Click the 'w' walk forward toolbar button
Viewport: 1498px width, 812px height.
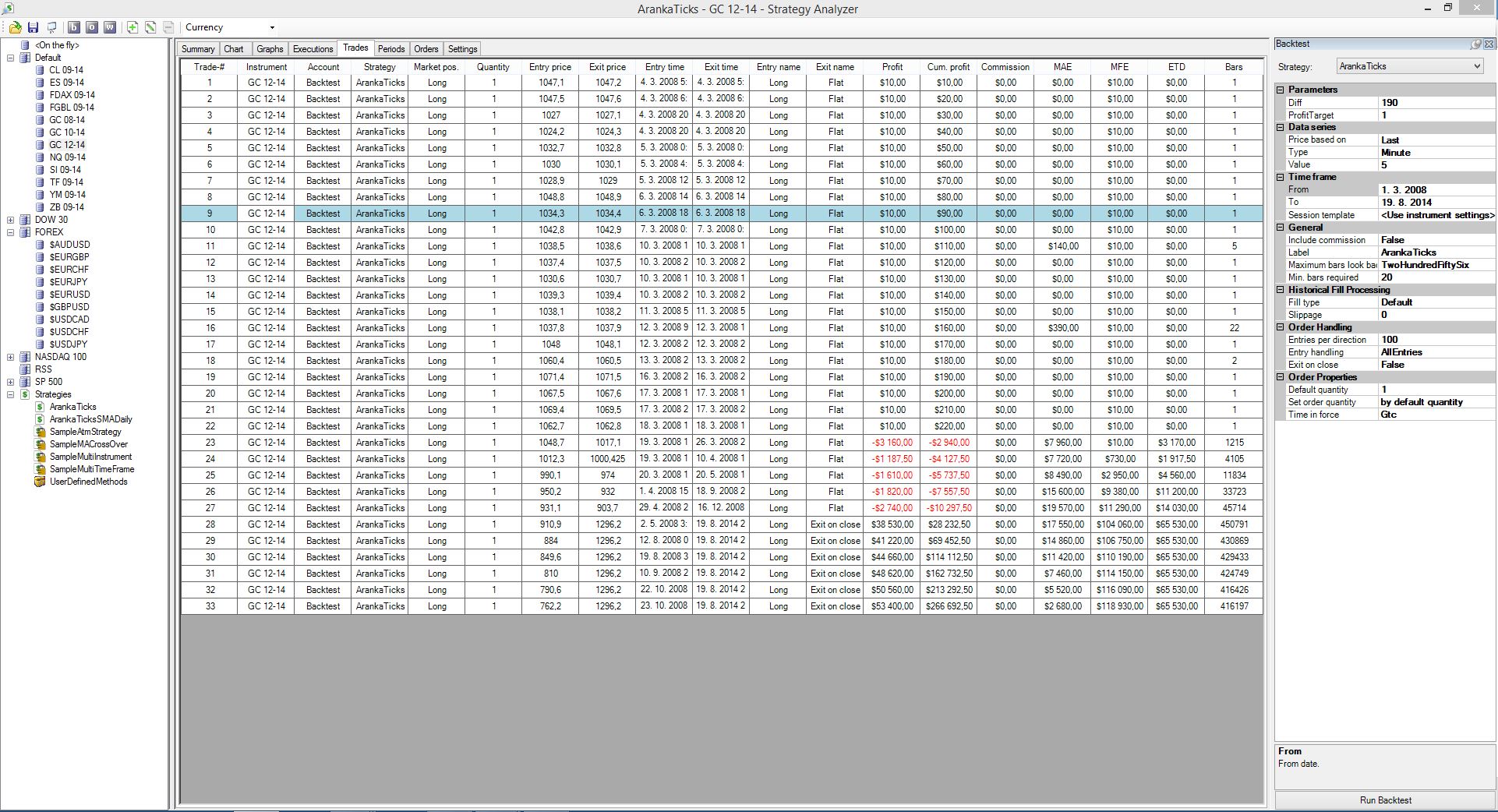pos(110,27)
